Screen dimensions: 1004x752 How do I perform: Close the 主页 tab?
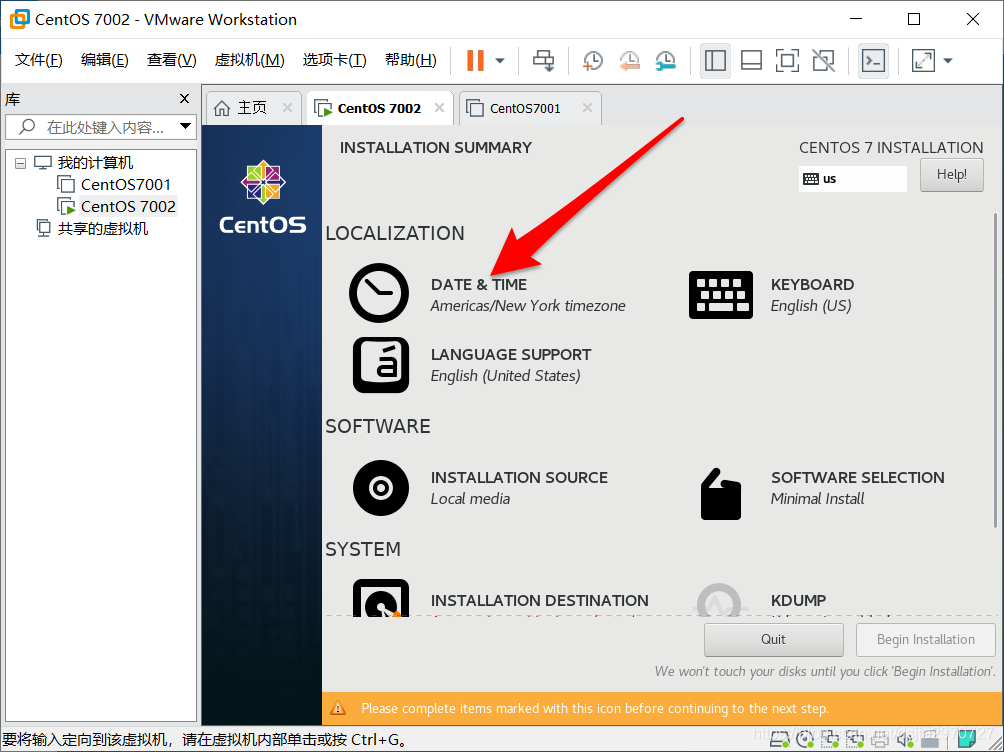[x=287, y=108]
